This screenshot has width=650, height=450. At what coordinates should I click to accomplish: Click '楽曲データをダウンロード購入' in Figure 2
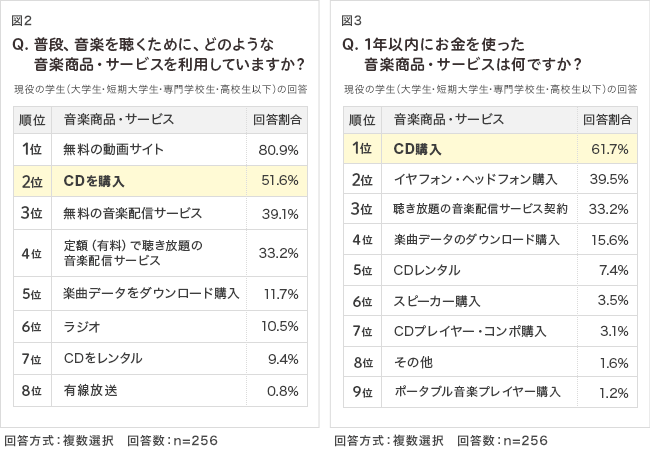coord(151,293)
